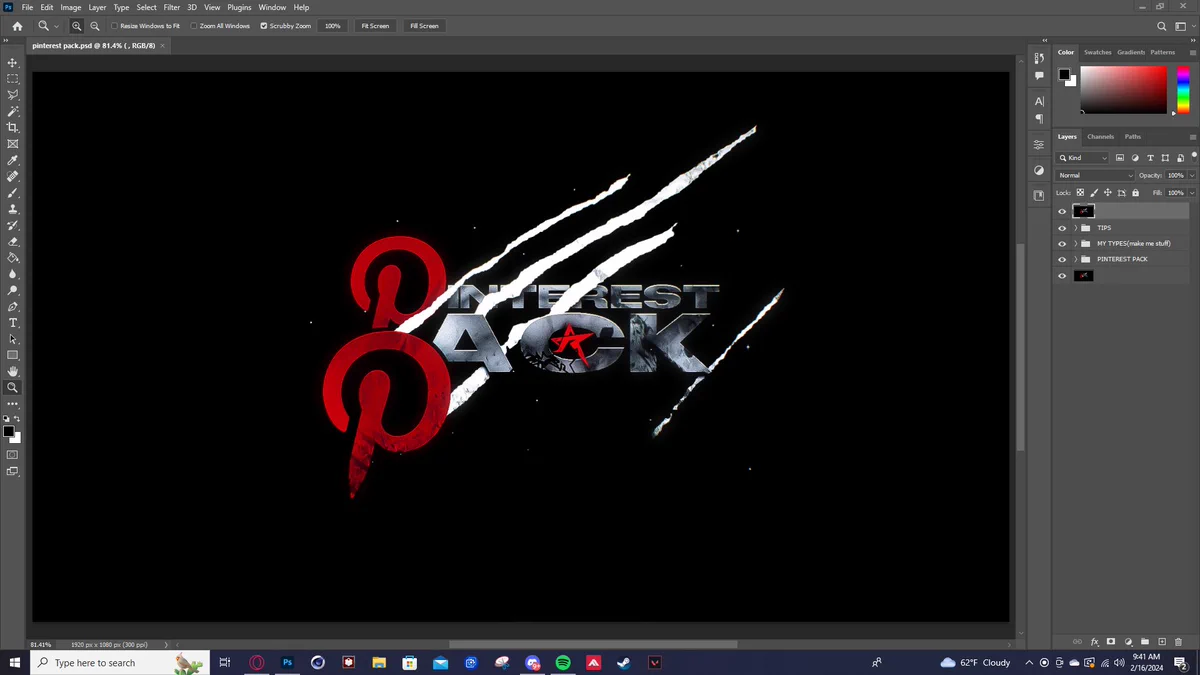Enable Resize Windows to Fit checkbox
The width and height of the screenshot is (1200, 675).
[x=114, y=26]
